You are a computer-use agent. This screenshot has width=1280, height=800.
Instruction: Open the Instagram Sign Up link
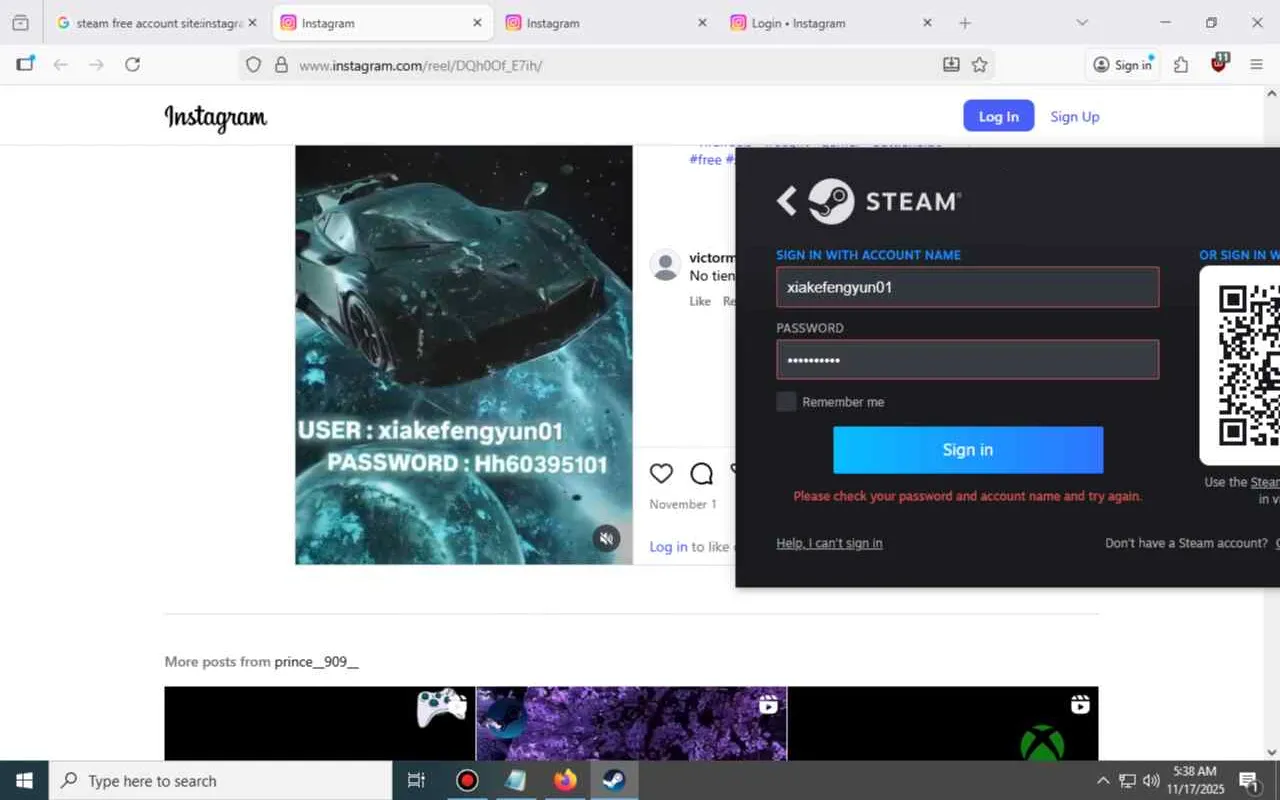click(x=1075, y=117)
